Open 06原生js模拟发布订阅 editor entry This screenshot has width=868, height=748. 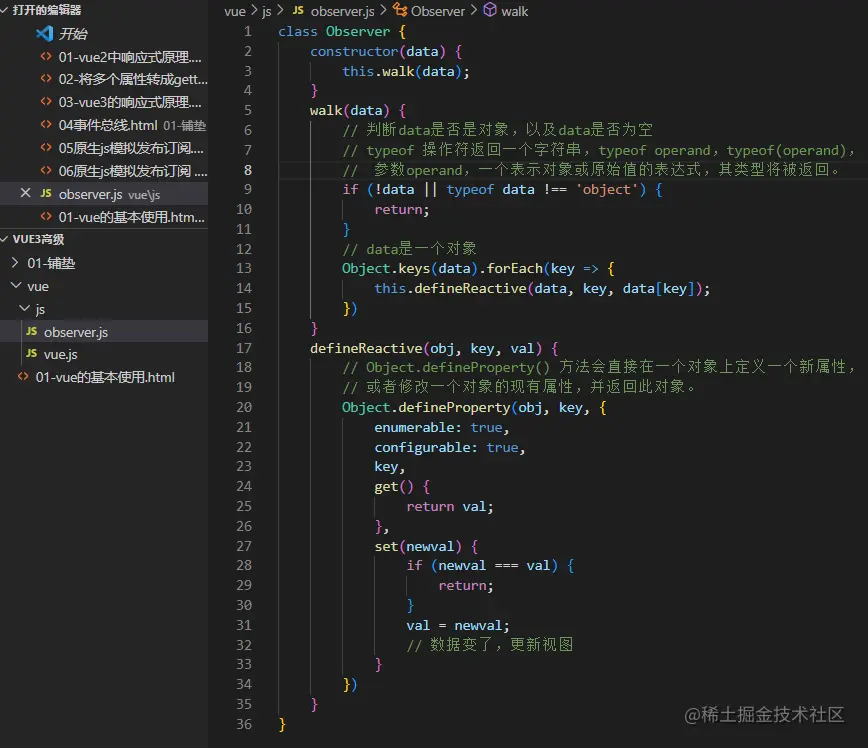[133, 171]
